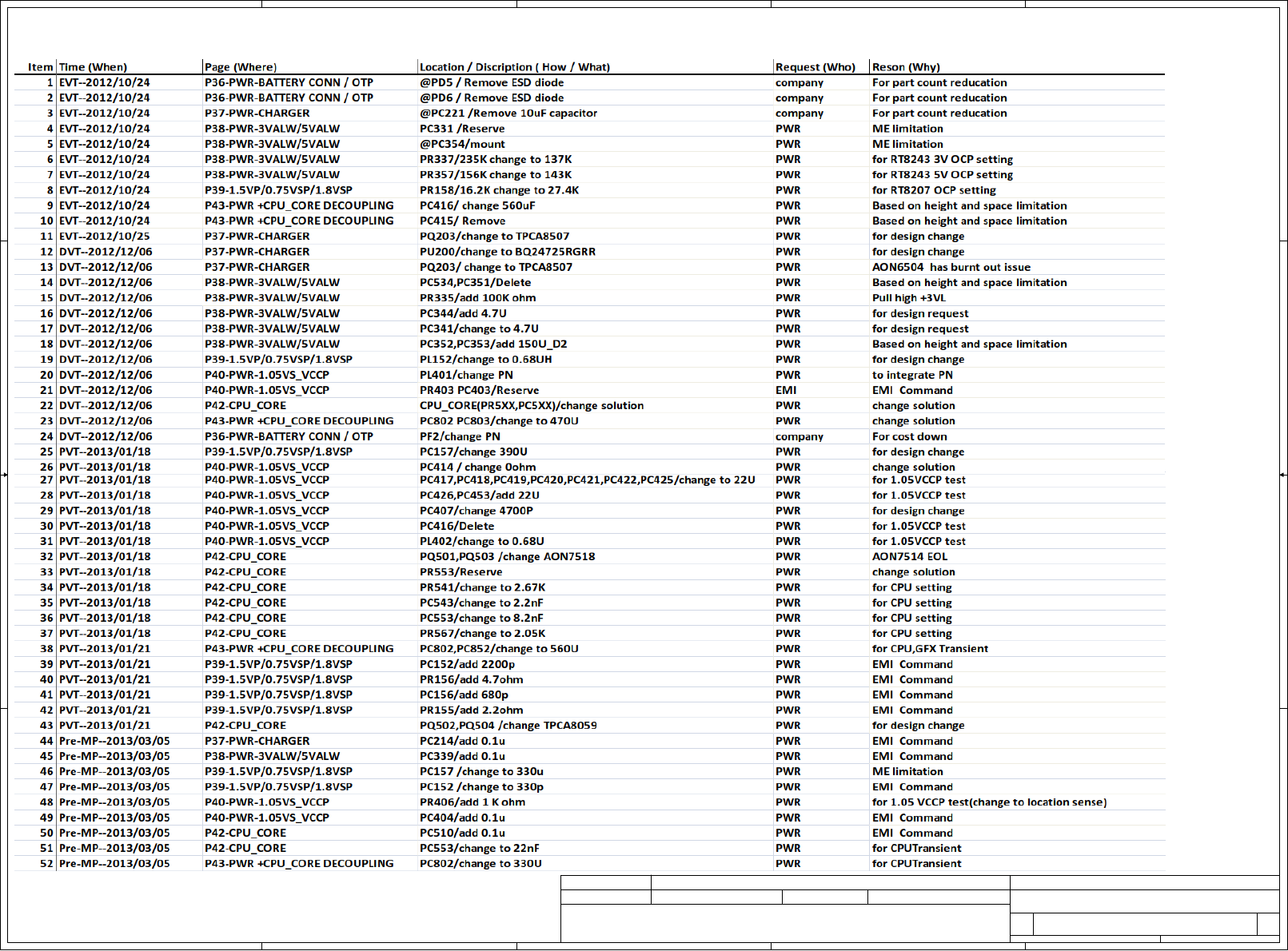Click the 'PR335/add 100K ohm' cell
Screen dimensions: 1288x951
tap(478, 297)
